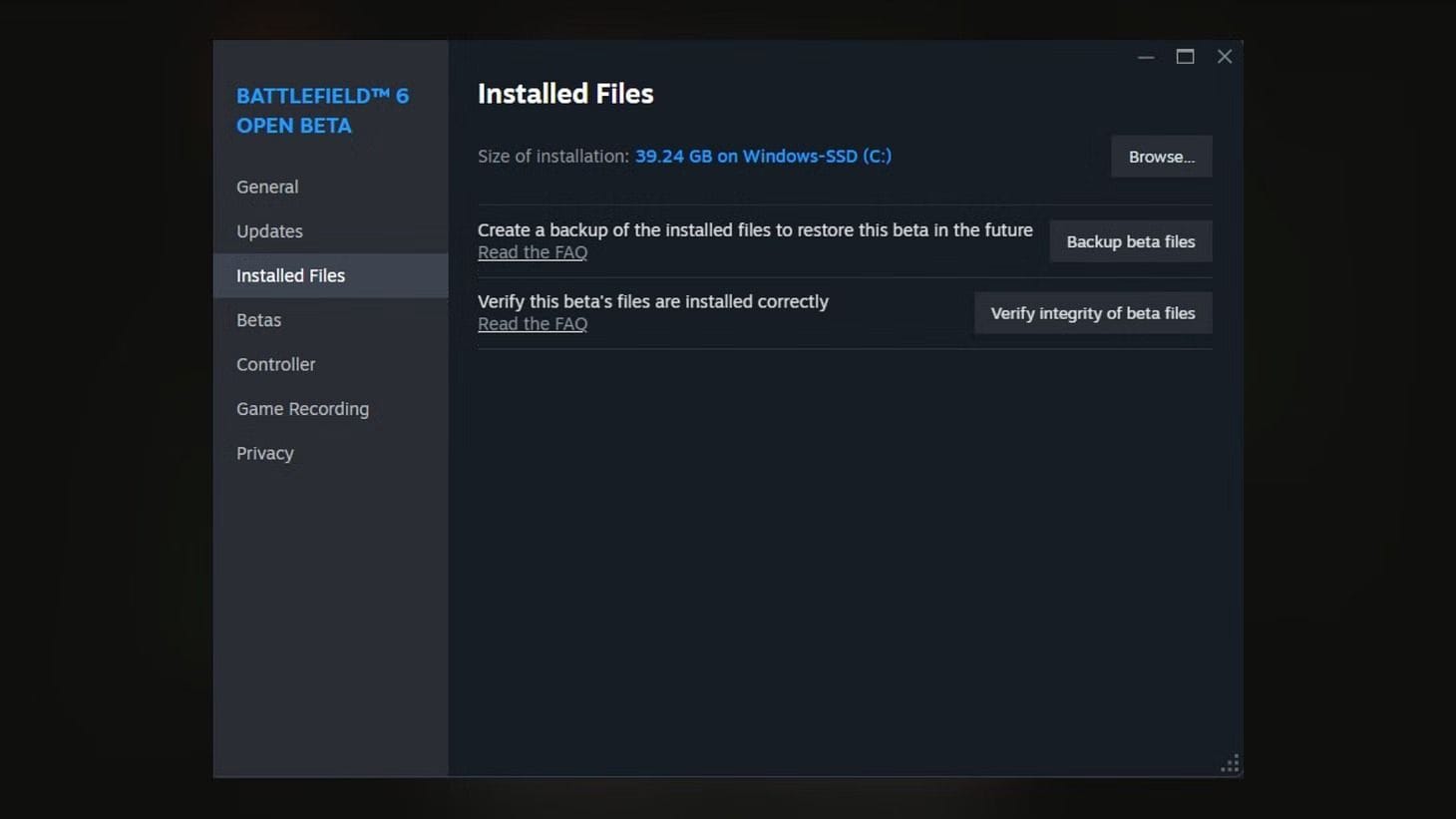This screenshot has height=819, width=1456.
Task: Go to Controller settings
Action: pyautogui.click(x=275, y=364)
